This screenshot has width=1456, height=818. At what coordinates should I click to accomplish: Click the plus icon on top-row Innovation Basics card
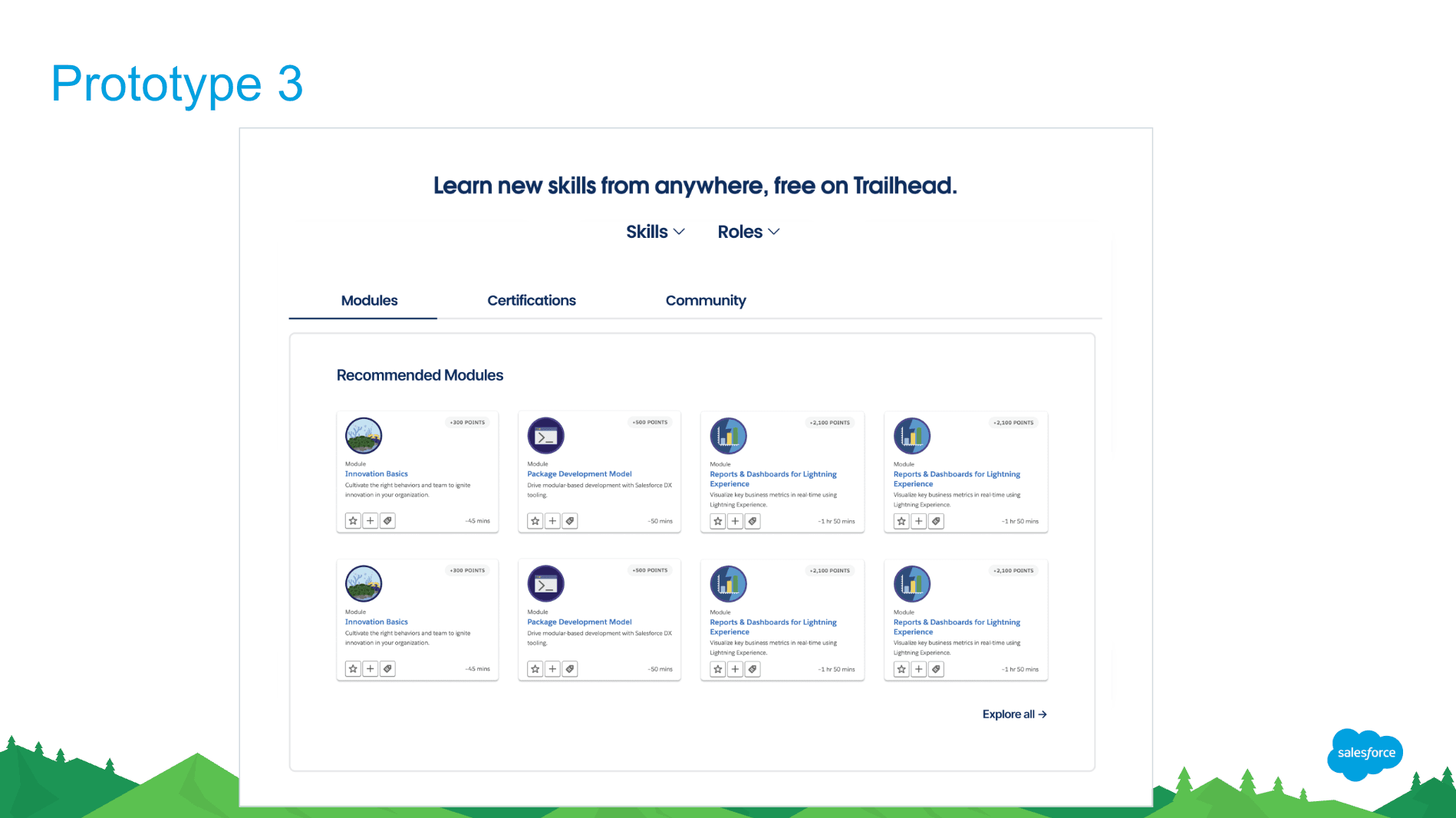(371, 521)
